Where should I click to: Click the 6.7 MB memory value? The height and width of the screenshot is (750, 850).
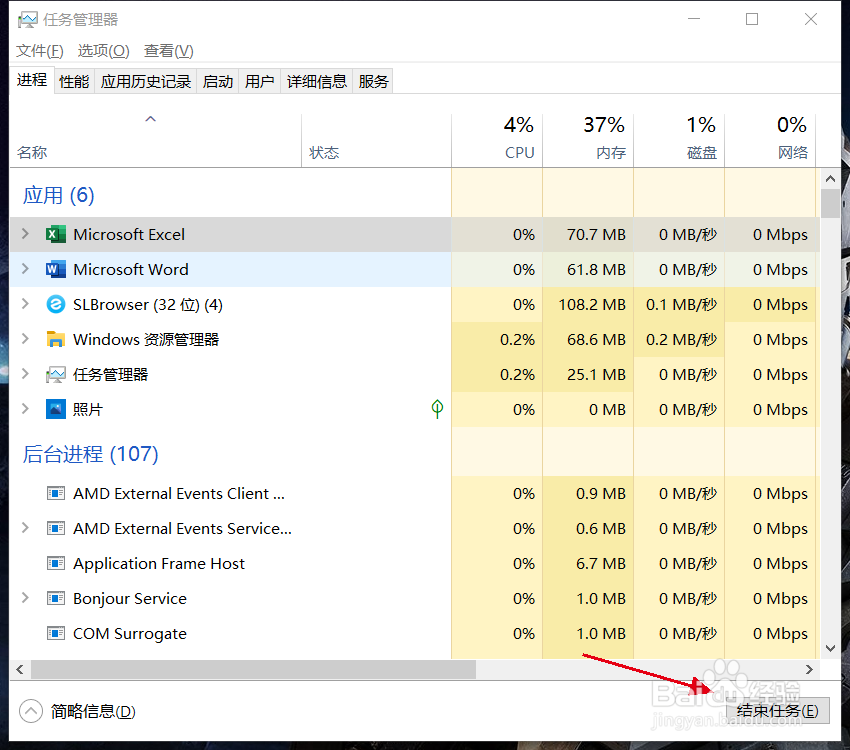pyautogui.click(x=601, y=564)
